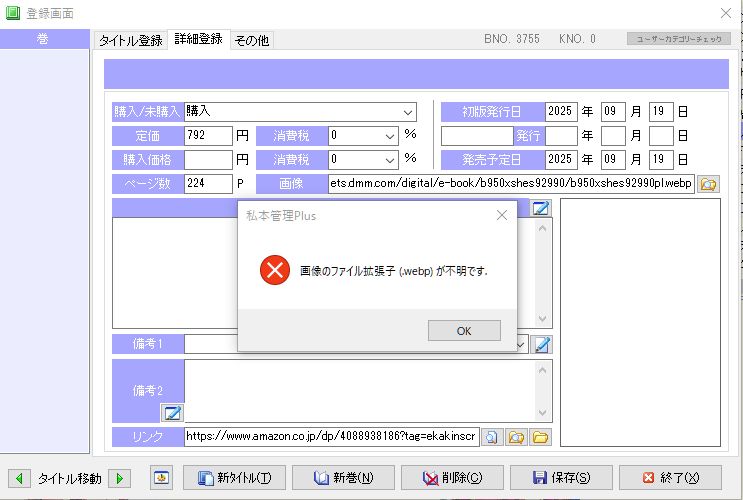Click the 削除(C) delete button
743x500 pixels.
451,478
